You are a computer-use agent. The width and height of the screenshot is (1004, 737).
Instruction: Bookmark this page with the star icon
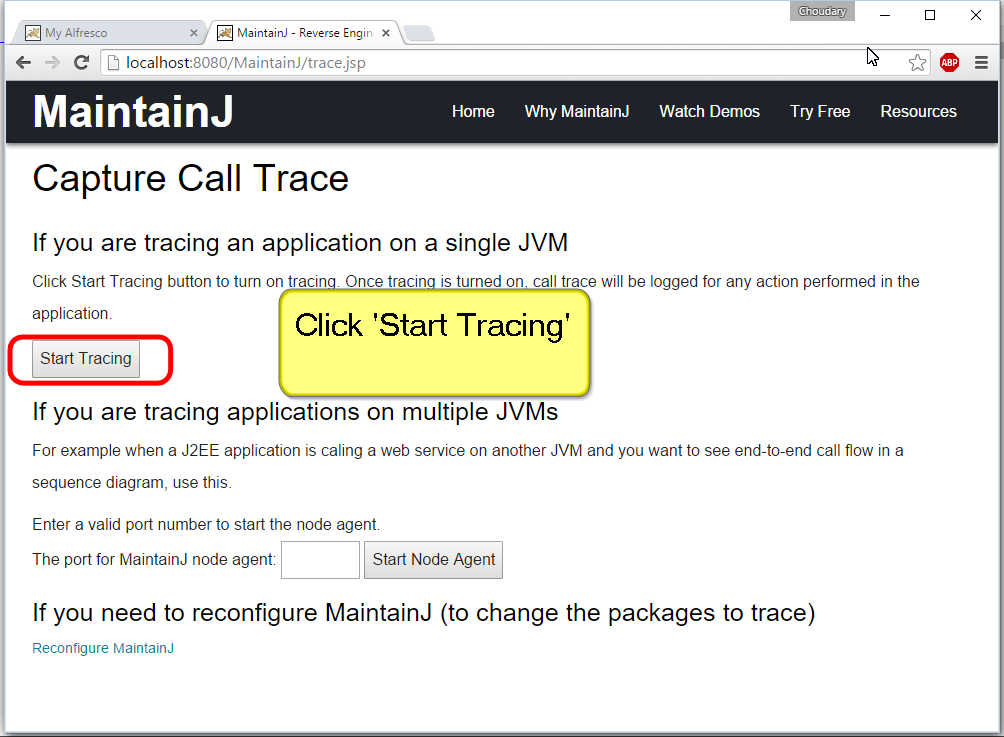(x=917, y=63)
